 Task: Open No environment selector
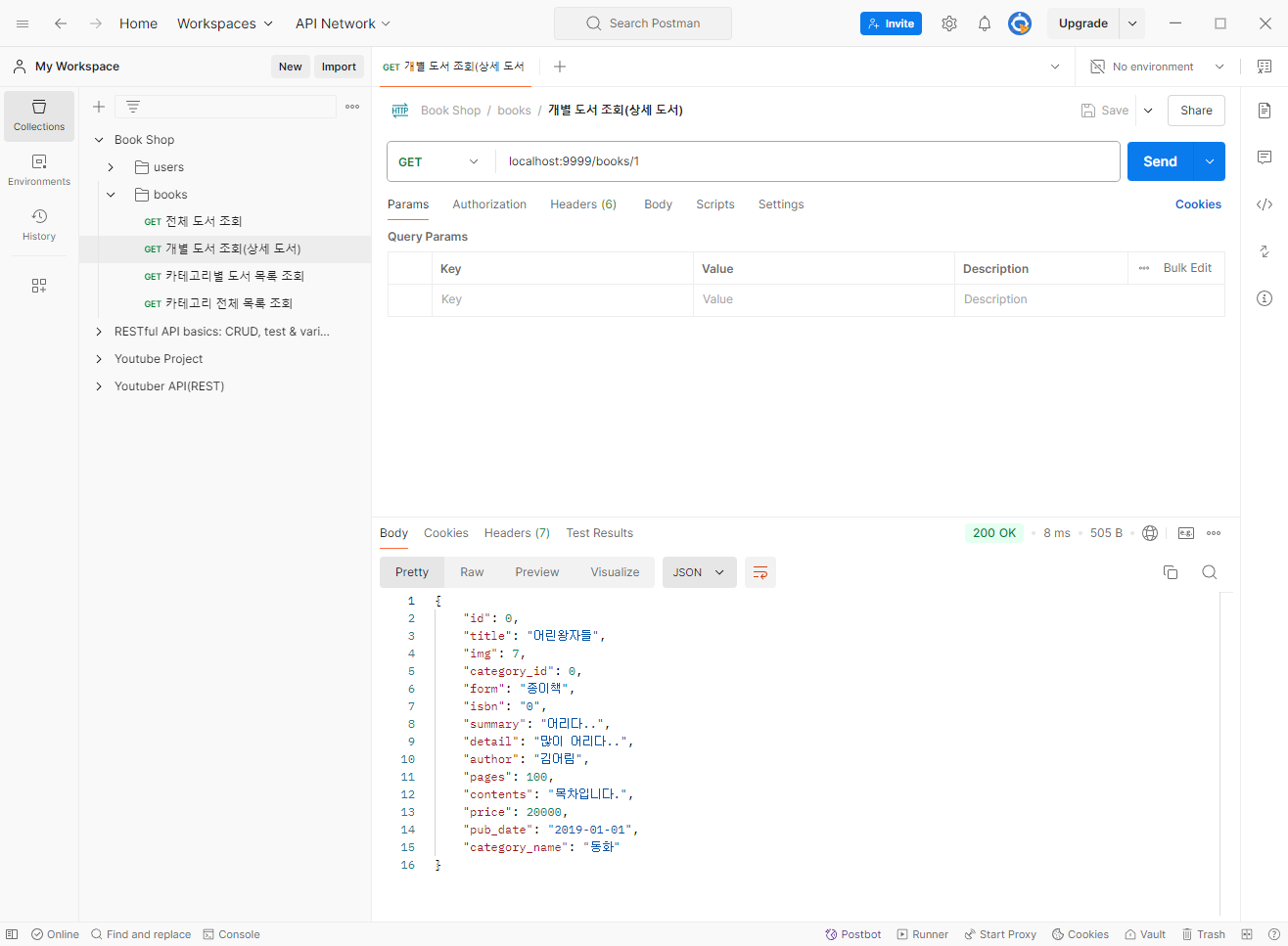[1158, 67]
